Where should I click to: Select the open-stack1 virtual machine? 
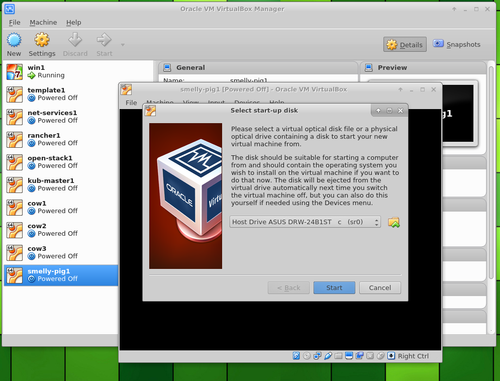tap(61, 162)
